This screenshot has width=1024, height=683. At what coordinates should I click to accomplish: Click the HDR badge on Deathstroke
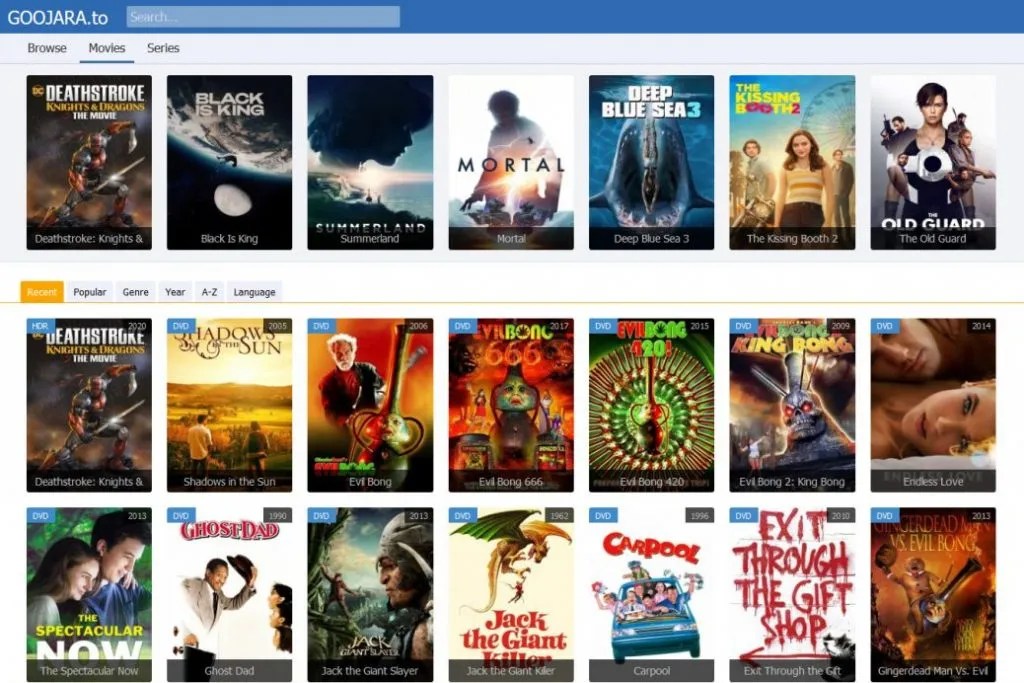coord(40,326)
